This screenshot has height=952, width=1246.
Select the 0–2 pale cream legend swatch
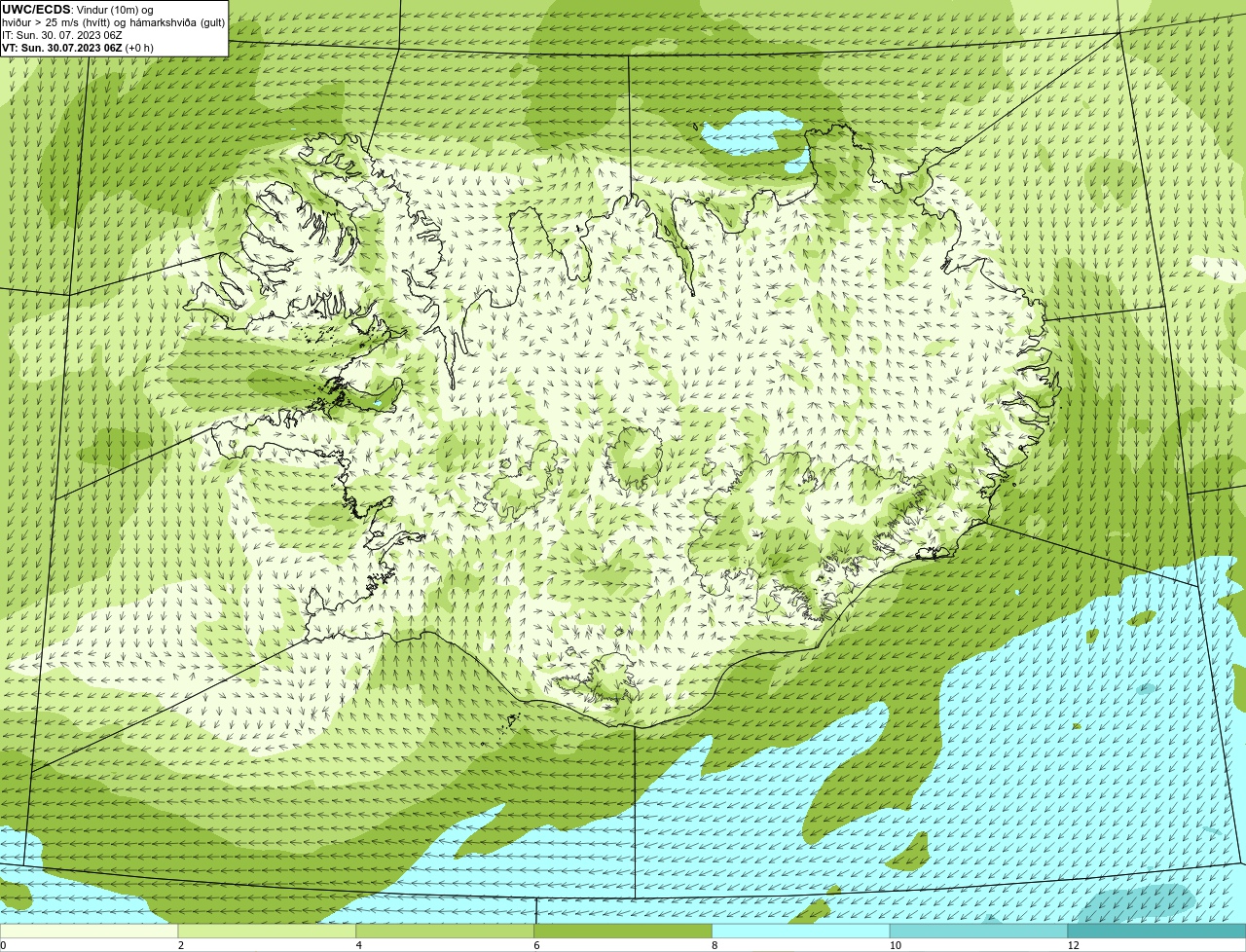coord(89,931)
